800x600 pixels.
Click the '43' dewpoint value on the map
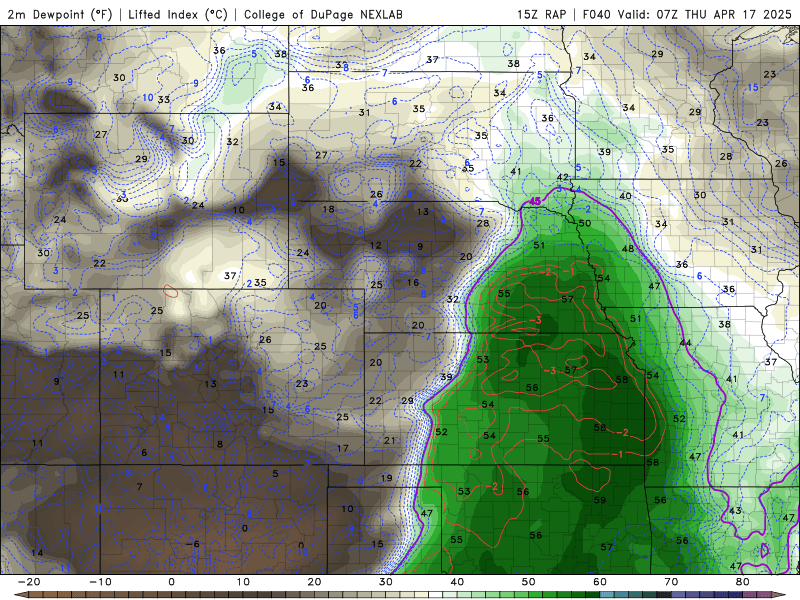(x=735, y=511)
